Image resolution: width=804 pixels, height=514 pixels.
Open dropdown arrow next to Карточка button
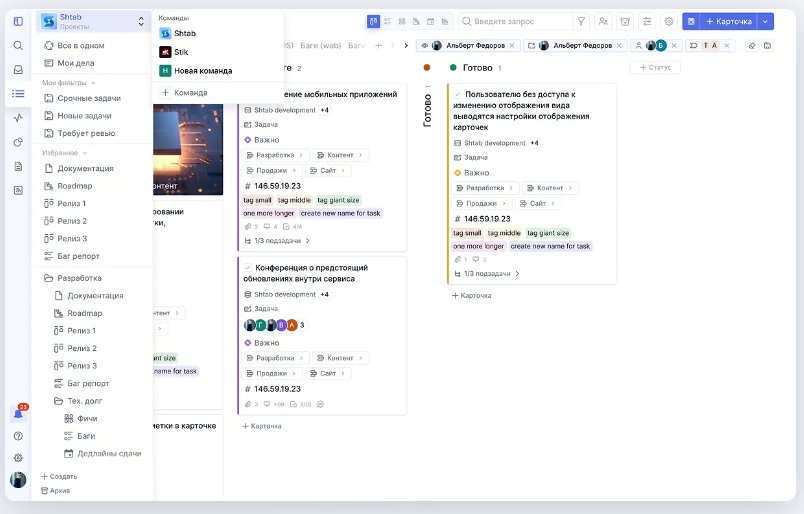tap(766, 21)
